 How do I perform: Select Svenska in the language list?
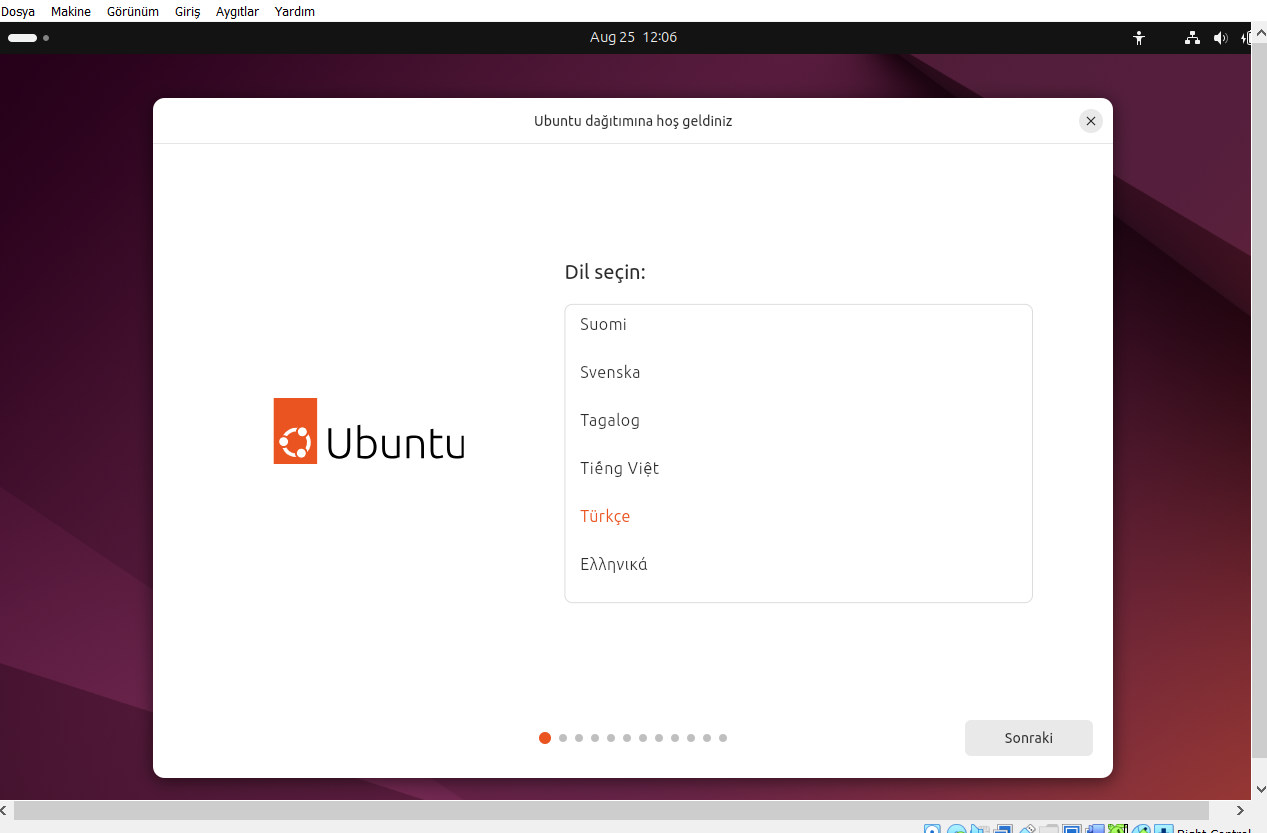point(798,372)
